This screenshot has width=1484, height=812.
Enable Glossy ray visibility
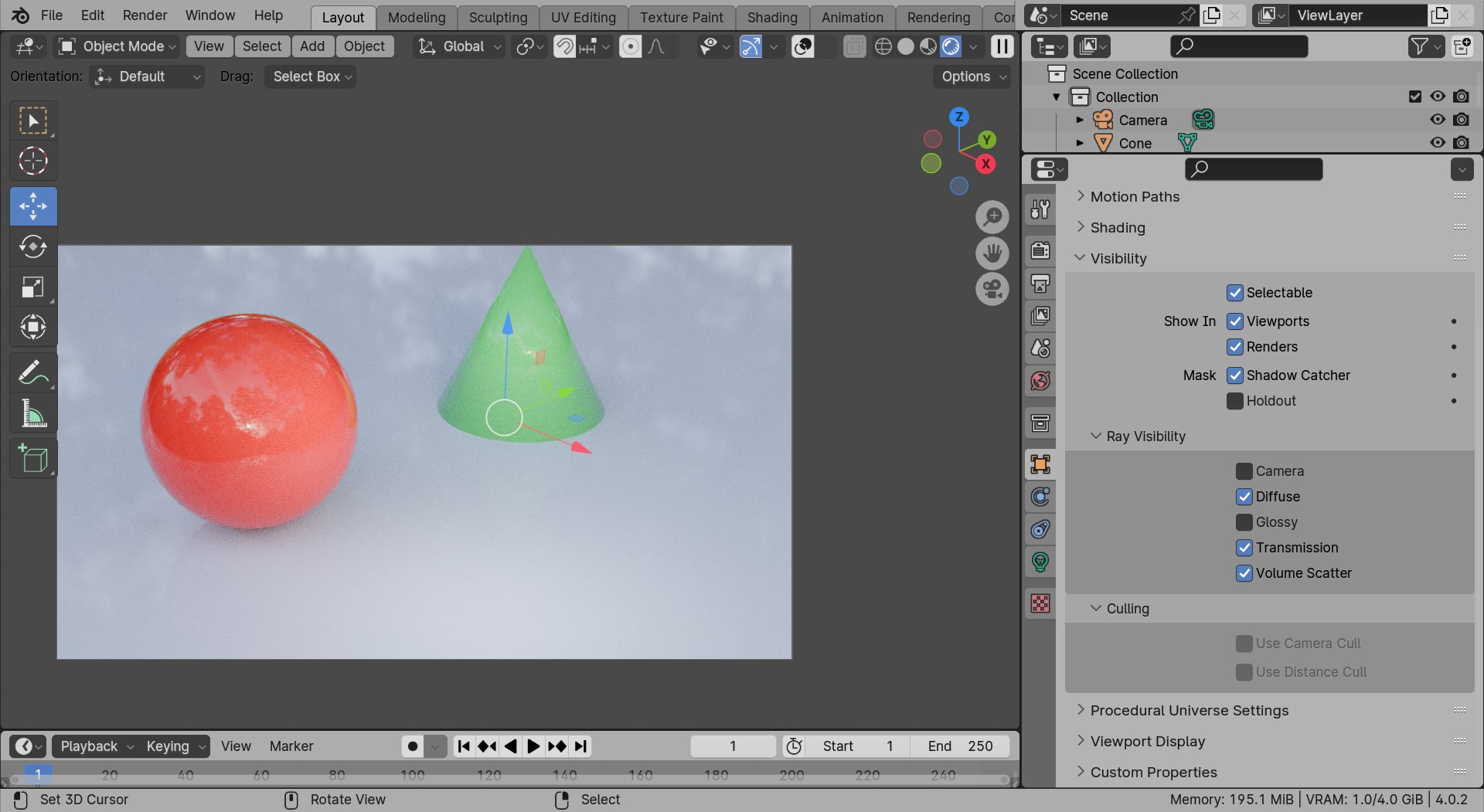click(1244, 522)
